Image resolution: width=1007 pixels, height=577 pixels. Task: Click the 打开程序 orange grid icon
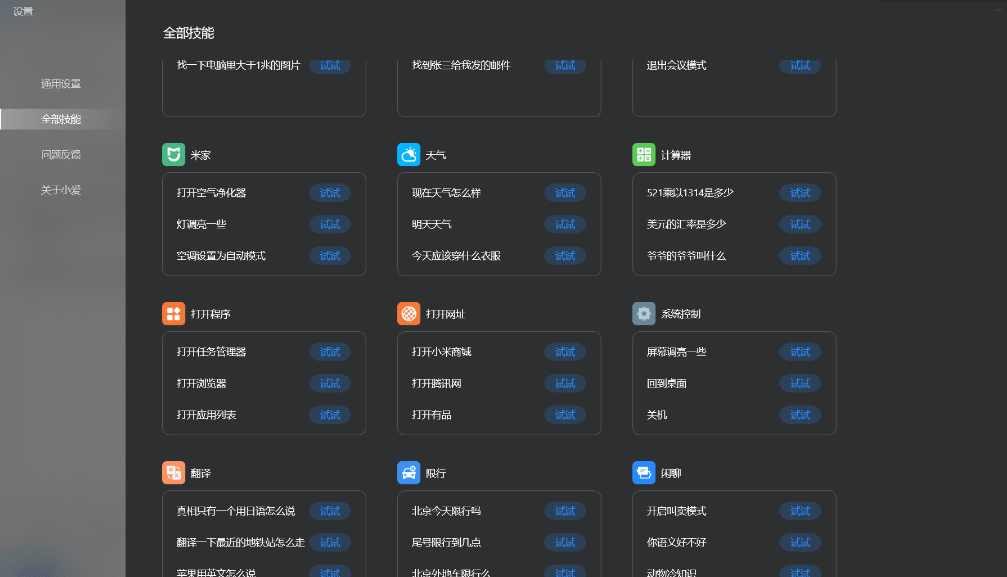coord(173,314)
